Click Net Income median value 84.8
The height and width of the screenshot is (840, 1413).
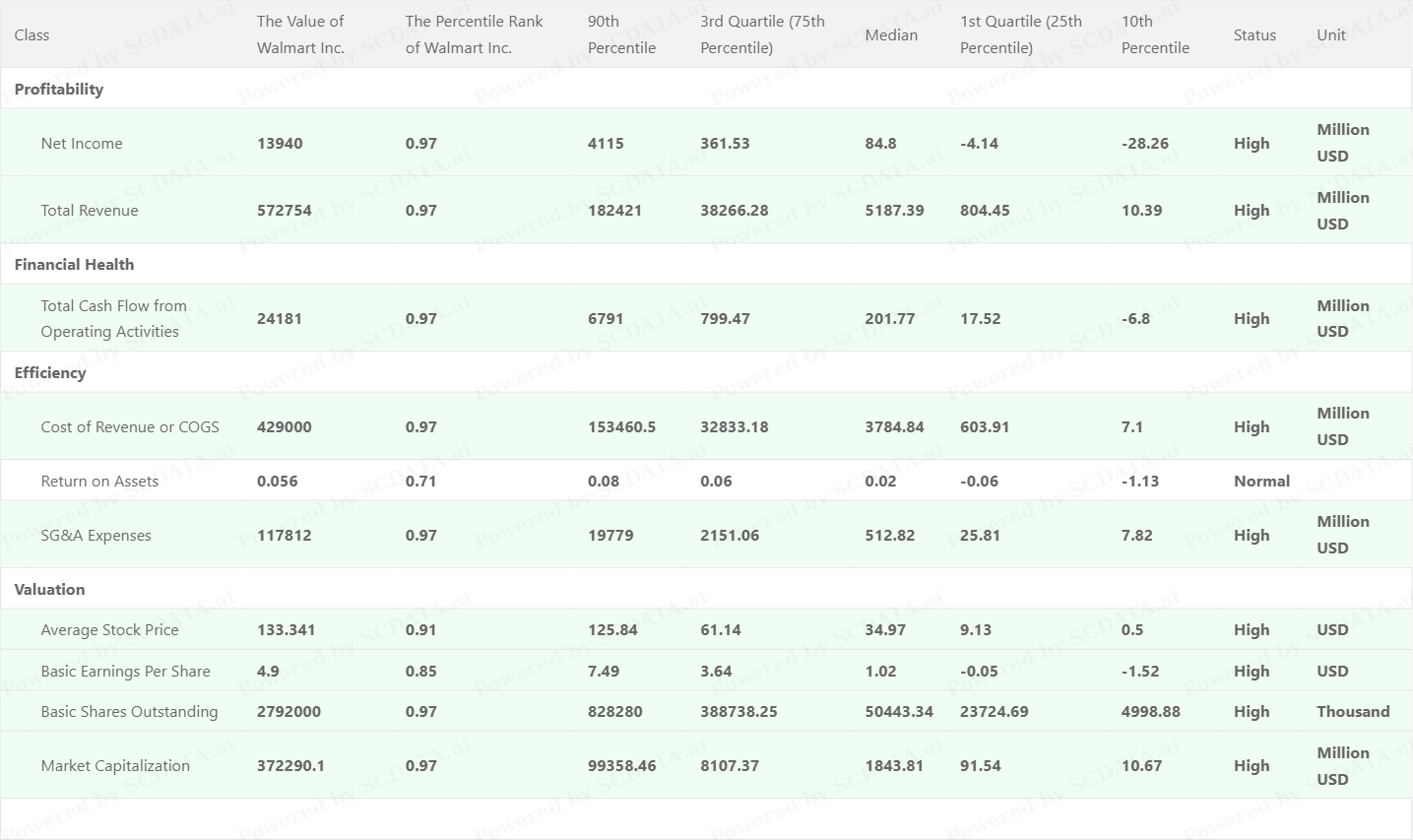pos(881,143)
